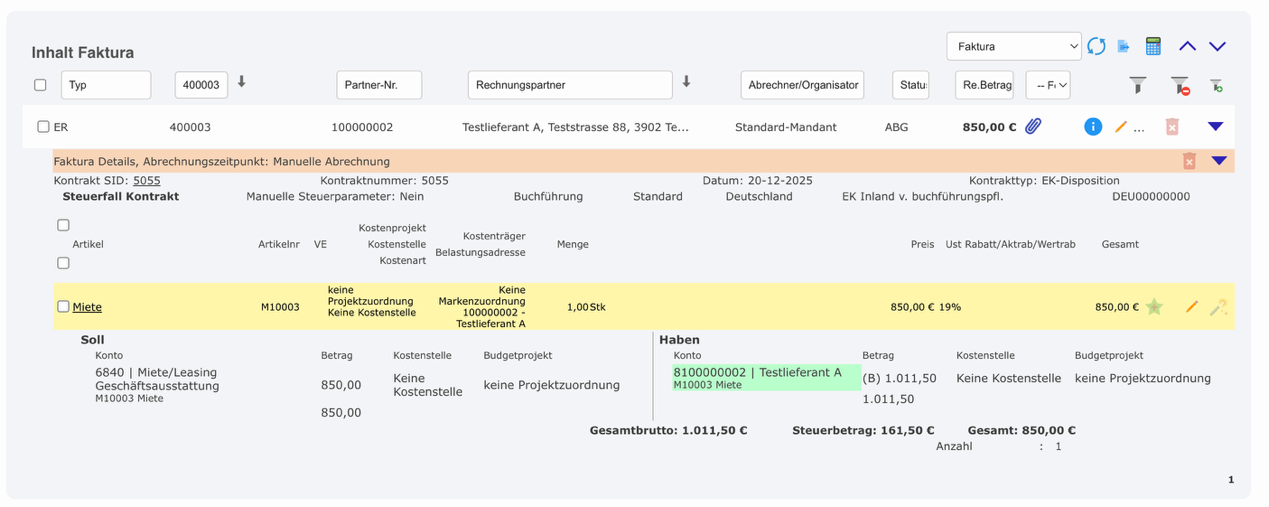The width and height of the screenshot is (1269, 507).
Task: Apply filter with plain funnel icon
Action: coord(1138,86)
